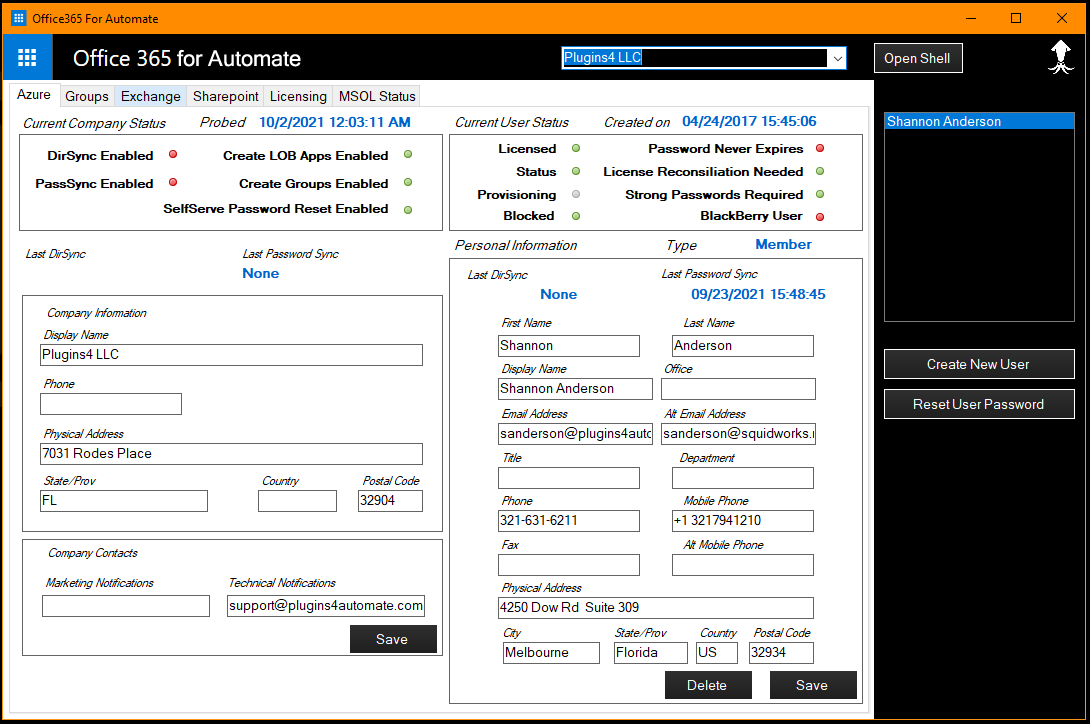This screenshot has width=1090, height=724.
Task: Select Shannon Anderson in the user list
Action: point(979,121)
